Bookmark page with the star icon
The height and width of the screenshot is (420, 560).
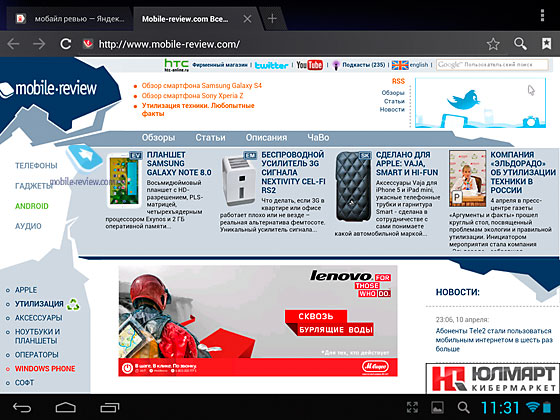(493, 44)
